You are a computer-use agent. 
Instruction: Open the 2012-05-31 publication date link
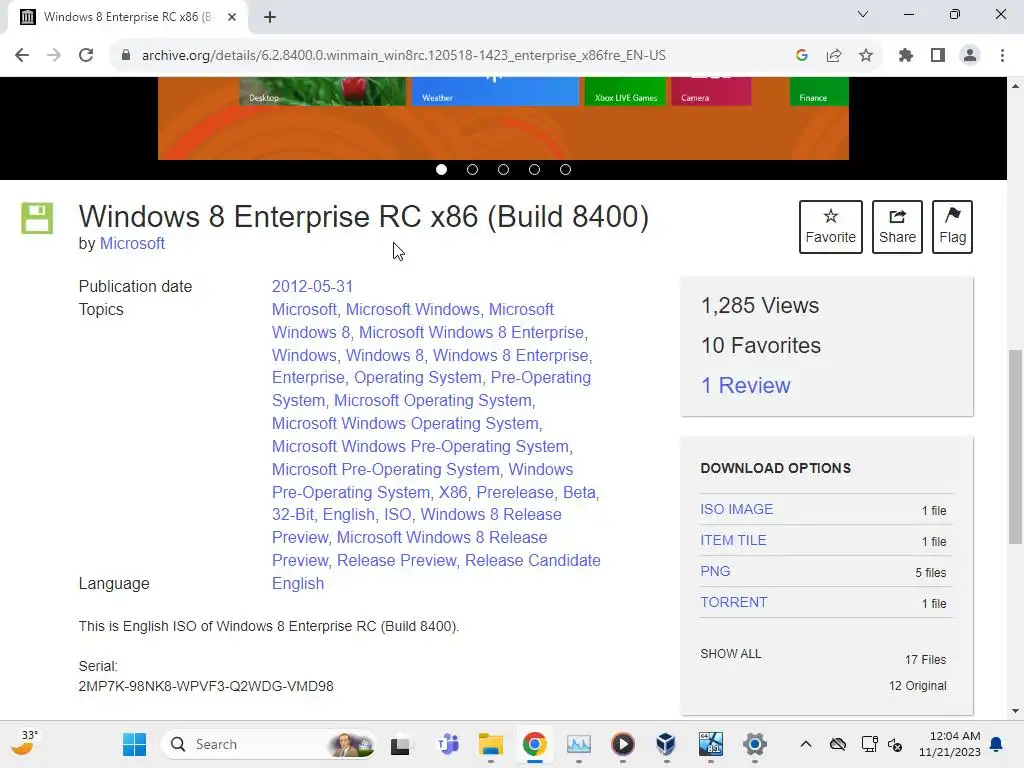coord(312,287)
